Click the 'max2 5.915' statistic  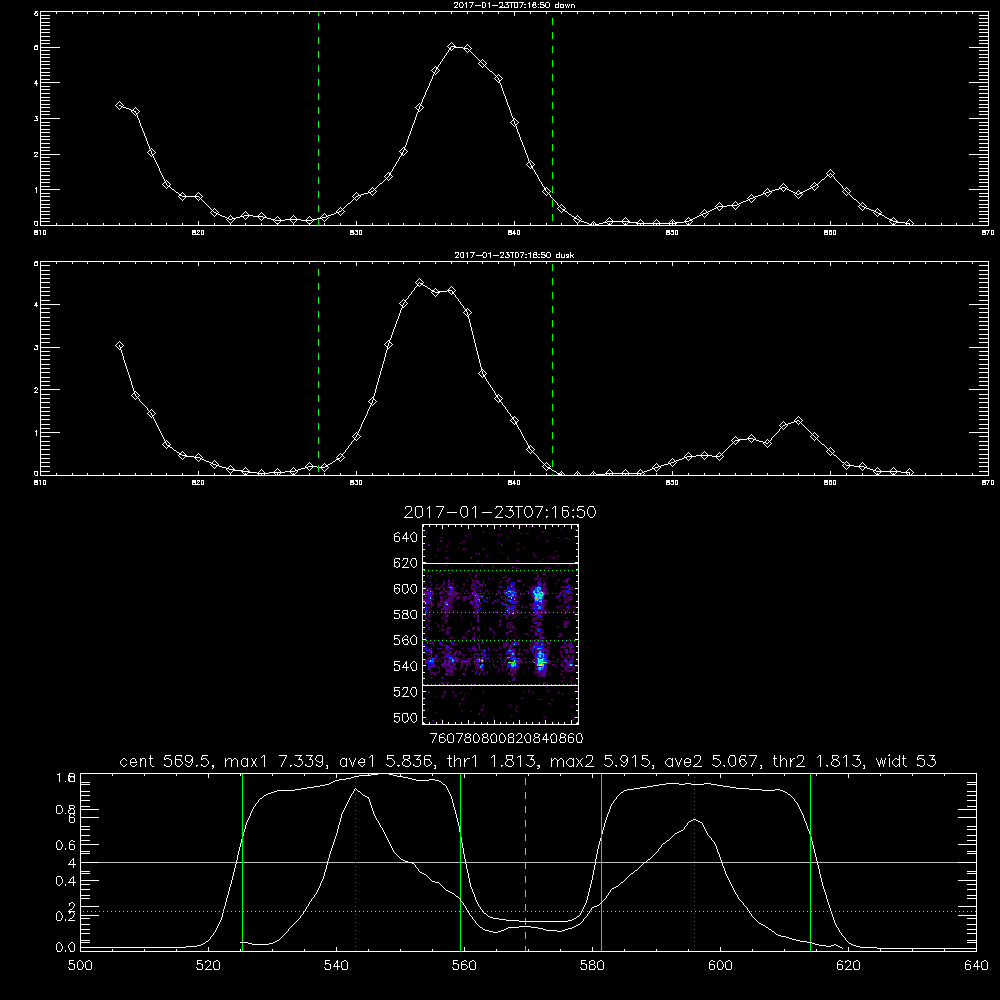tap(600, 761)
